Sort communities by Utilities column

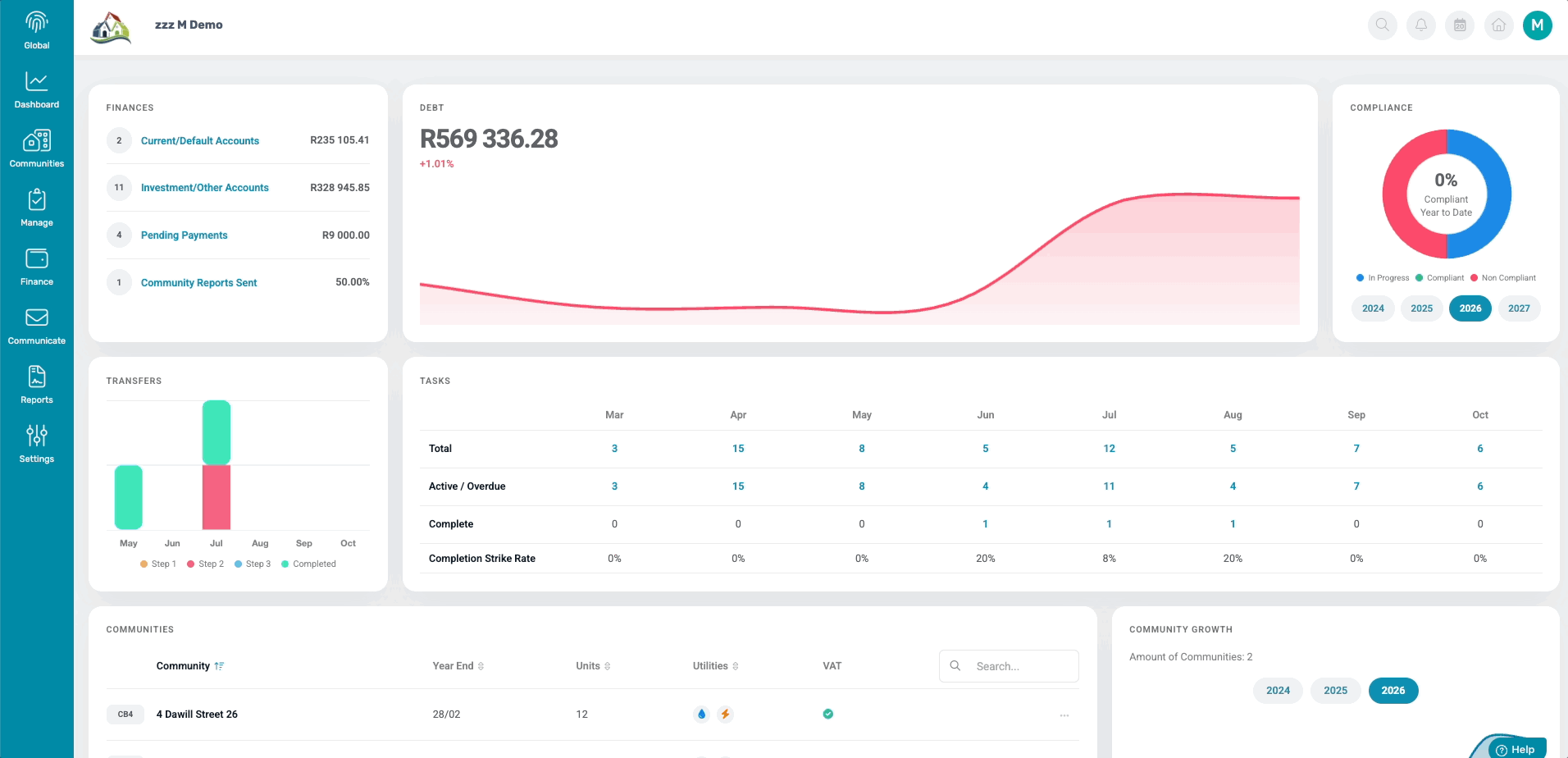(716, 666)
